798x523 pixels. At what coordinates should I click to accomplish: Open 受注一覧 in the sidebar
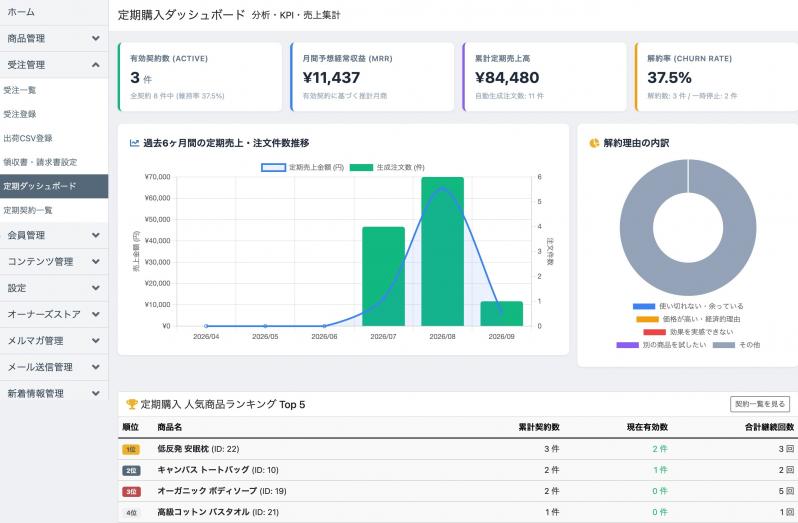click(x=54, y=90)
